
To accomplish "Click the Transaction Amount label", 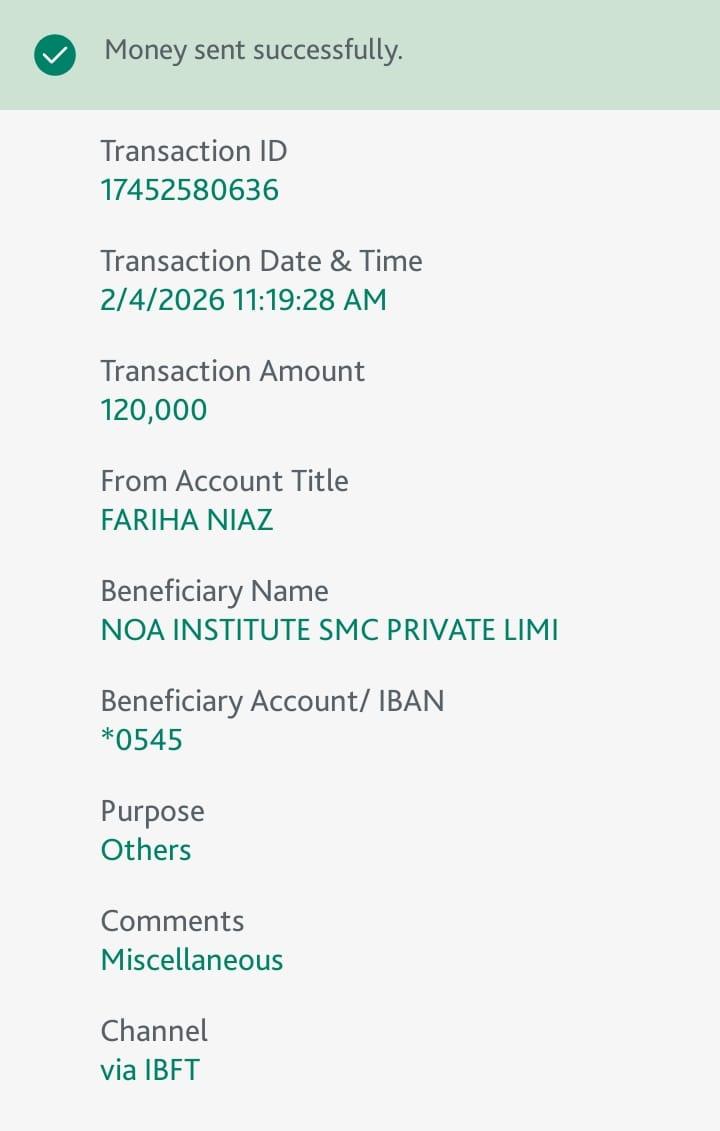I will pos(232,371).
